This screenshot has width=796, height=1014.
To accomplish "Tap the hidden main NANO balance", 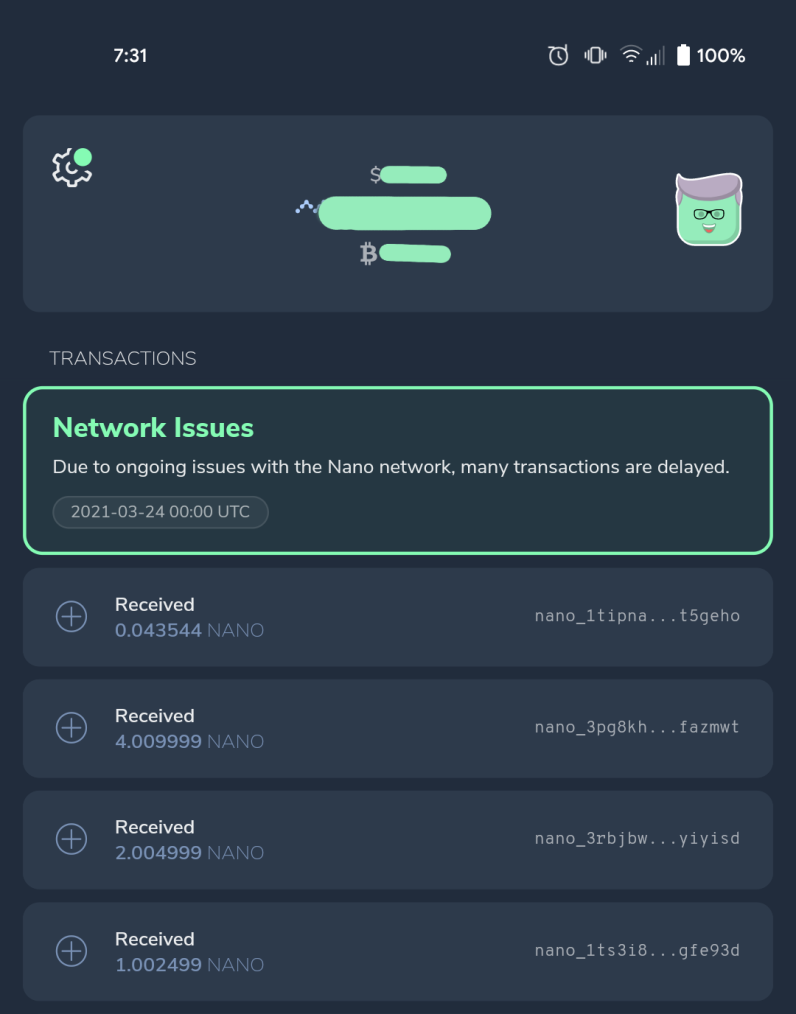I will click(x=405, y=213).
